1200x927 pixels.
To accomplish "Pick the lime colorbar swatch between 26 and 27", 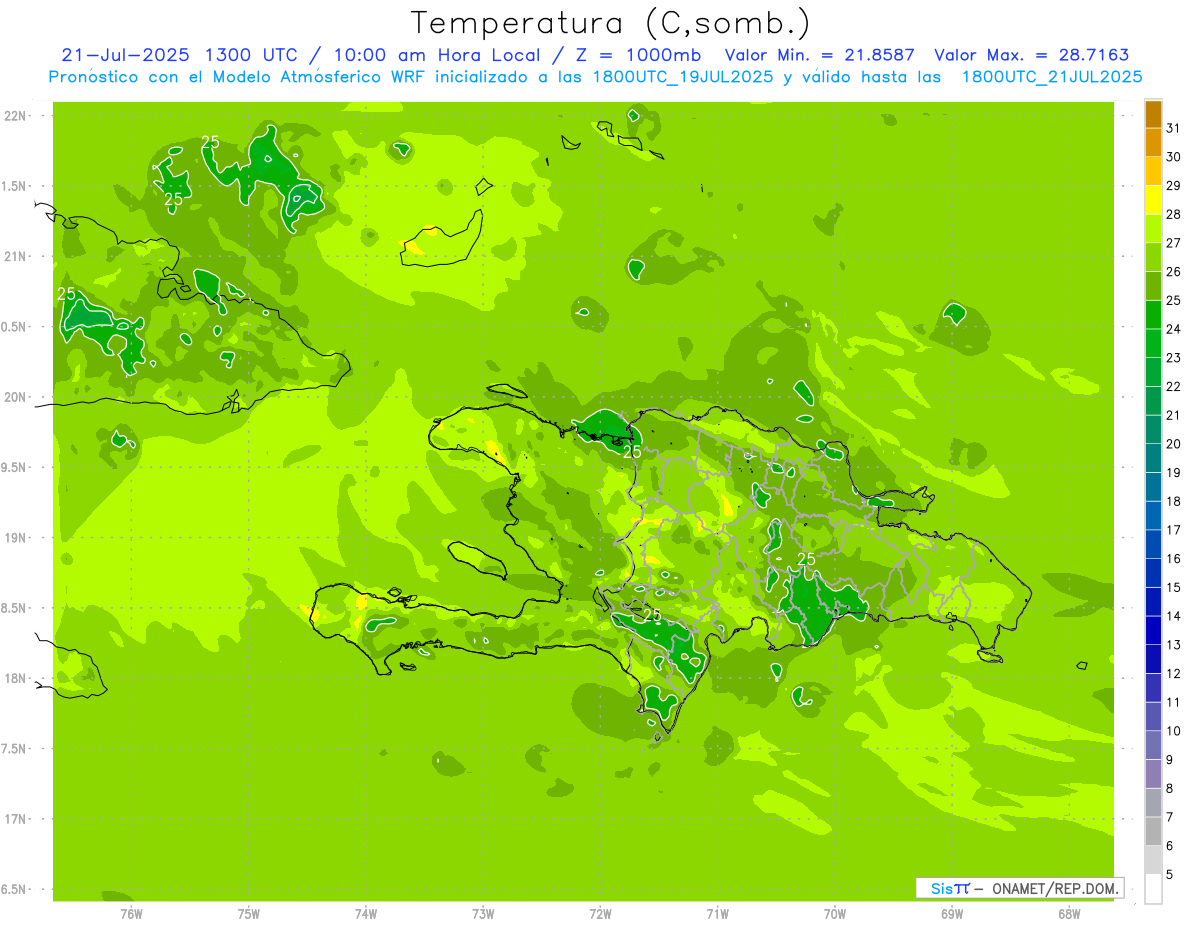I will click(x=1153, y=257).
